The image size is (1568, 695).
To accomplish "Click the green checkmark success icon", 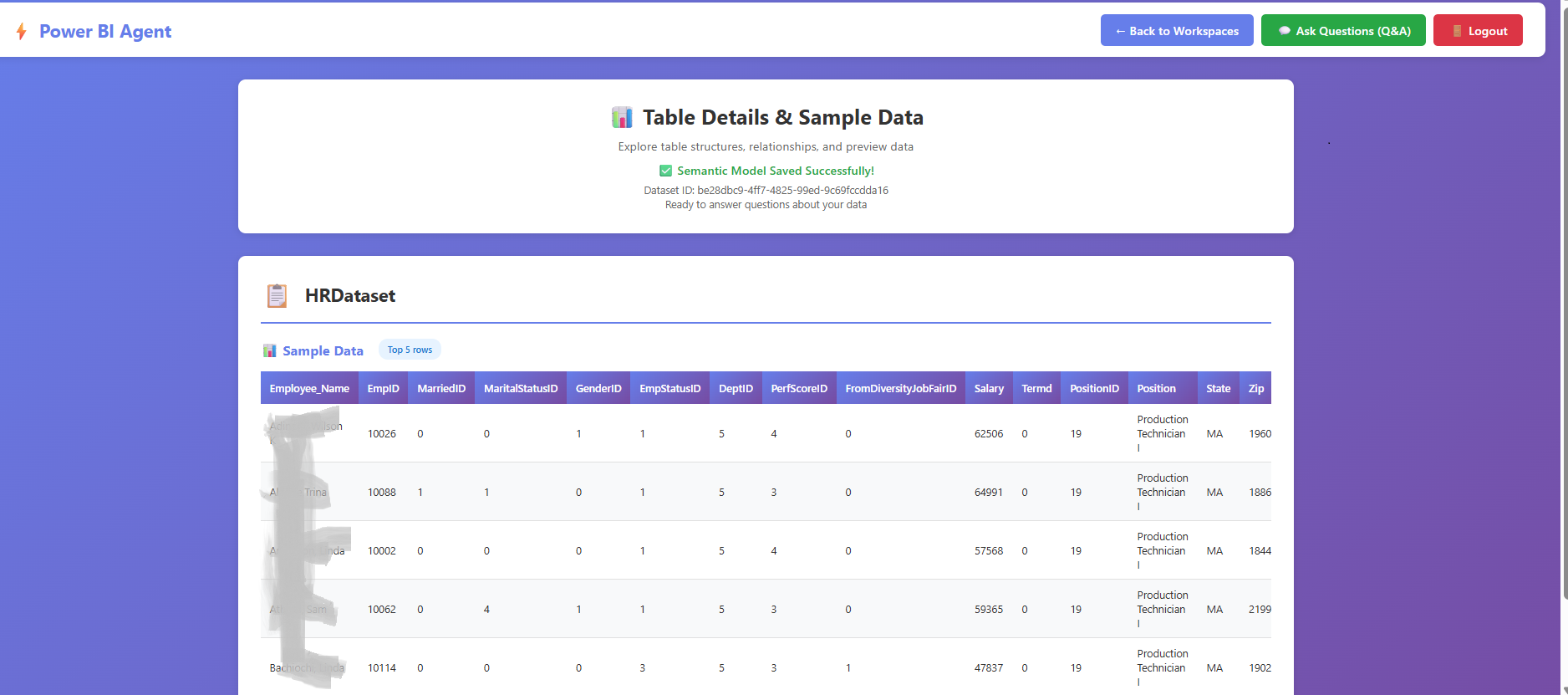I will tap(665, 171).
